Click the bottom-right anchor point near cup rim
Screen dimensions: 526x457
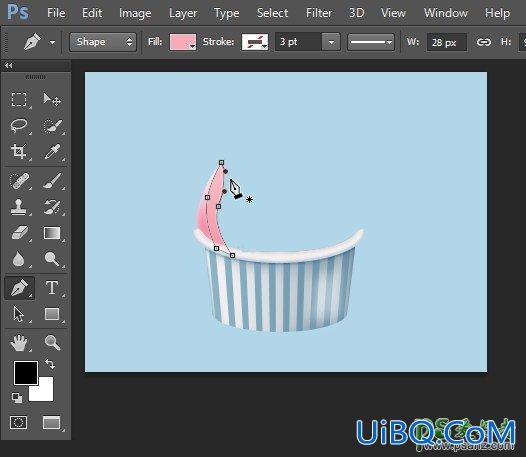[232, 255]
